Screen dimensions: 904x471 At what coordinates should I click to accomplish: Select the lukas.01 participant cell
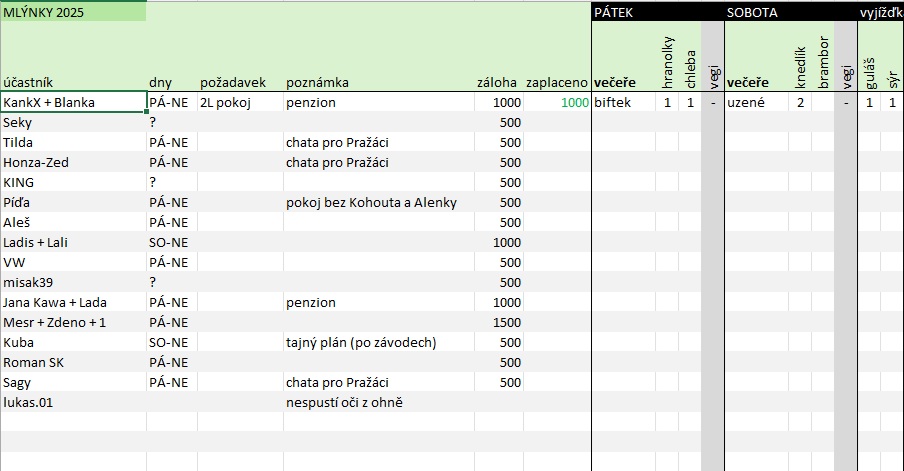click(73, 402)
